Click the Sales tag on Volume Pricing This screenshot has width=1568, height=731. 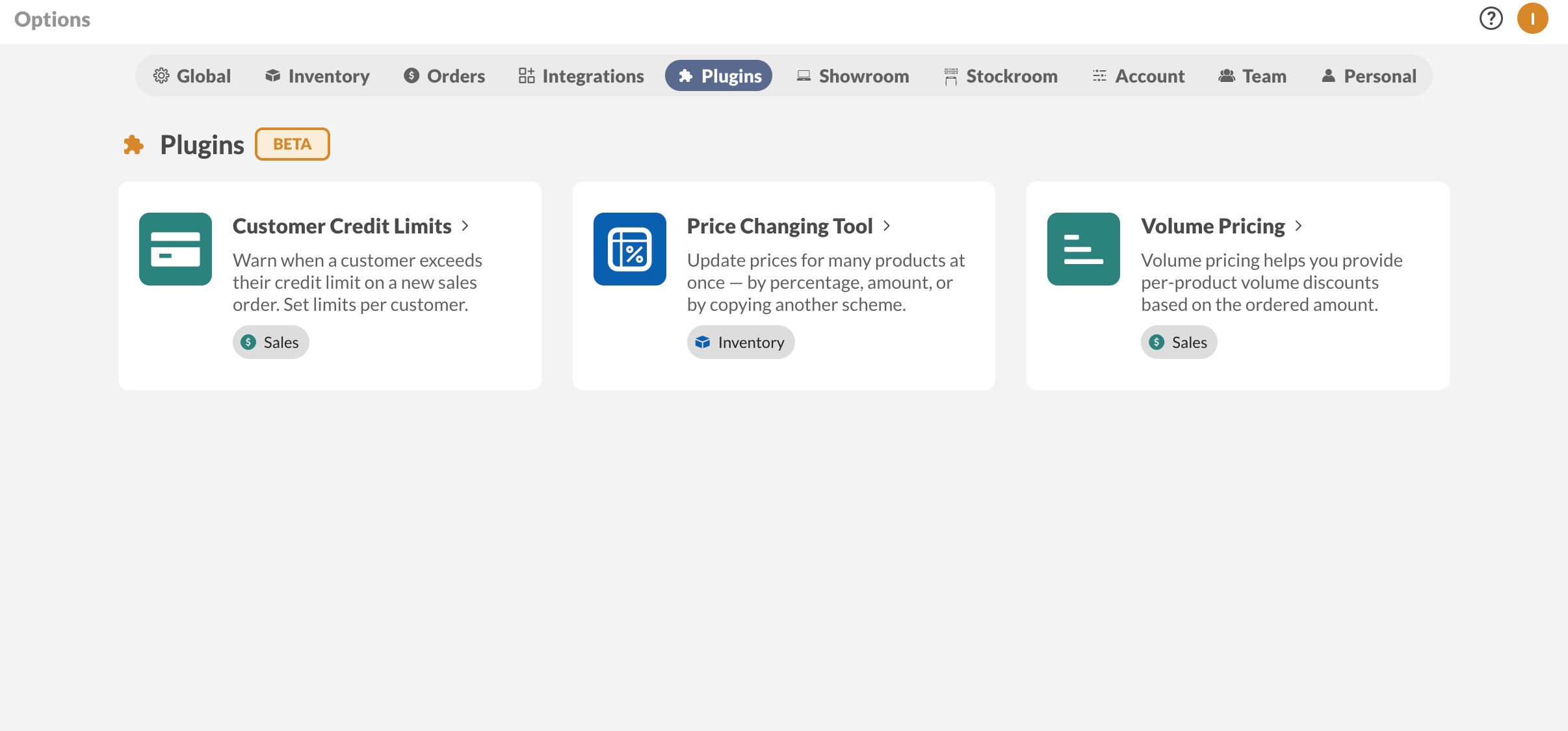[1179, 342]
